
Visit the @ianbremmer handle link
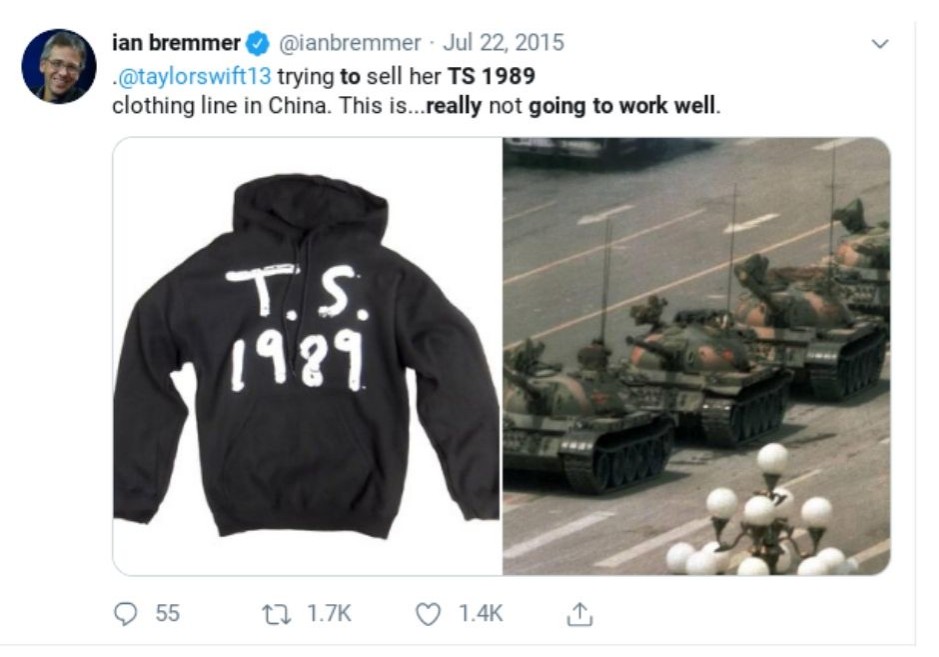tap(350, 43)
